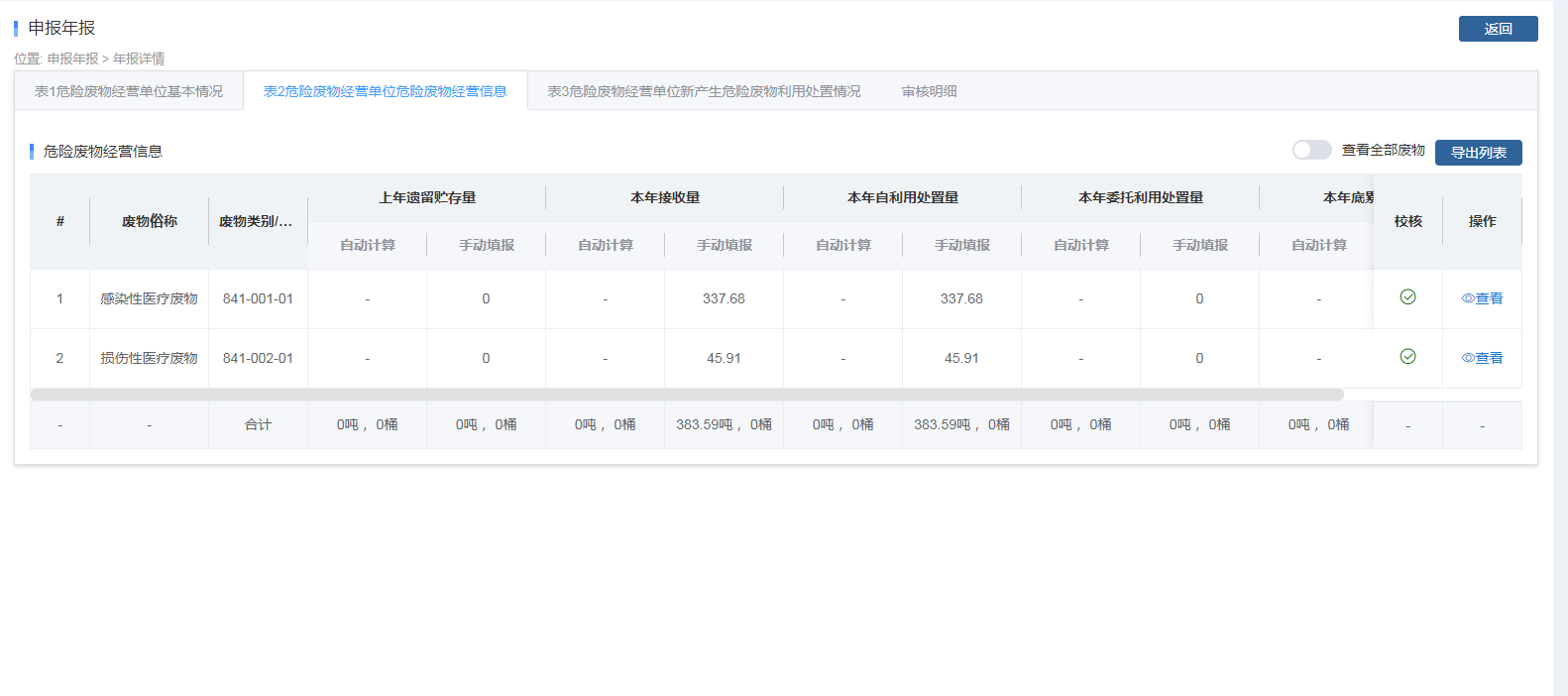Click eye icon for 感染性医疗废物 row

coord(1468,298)
